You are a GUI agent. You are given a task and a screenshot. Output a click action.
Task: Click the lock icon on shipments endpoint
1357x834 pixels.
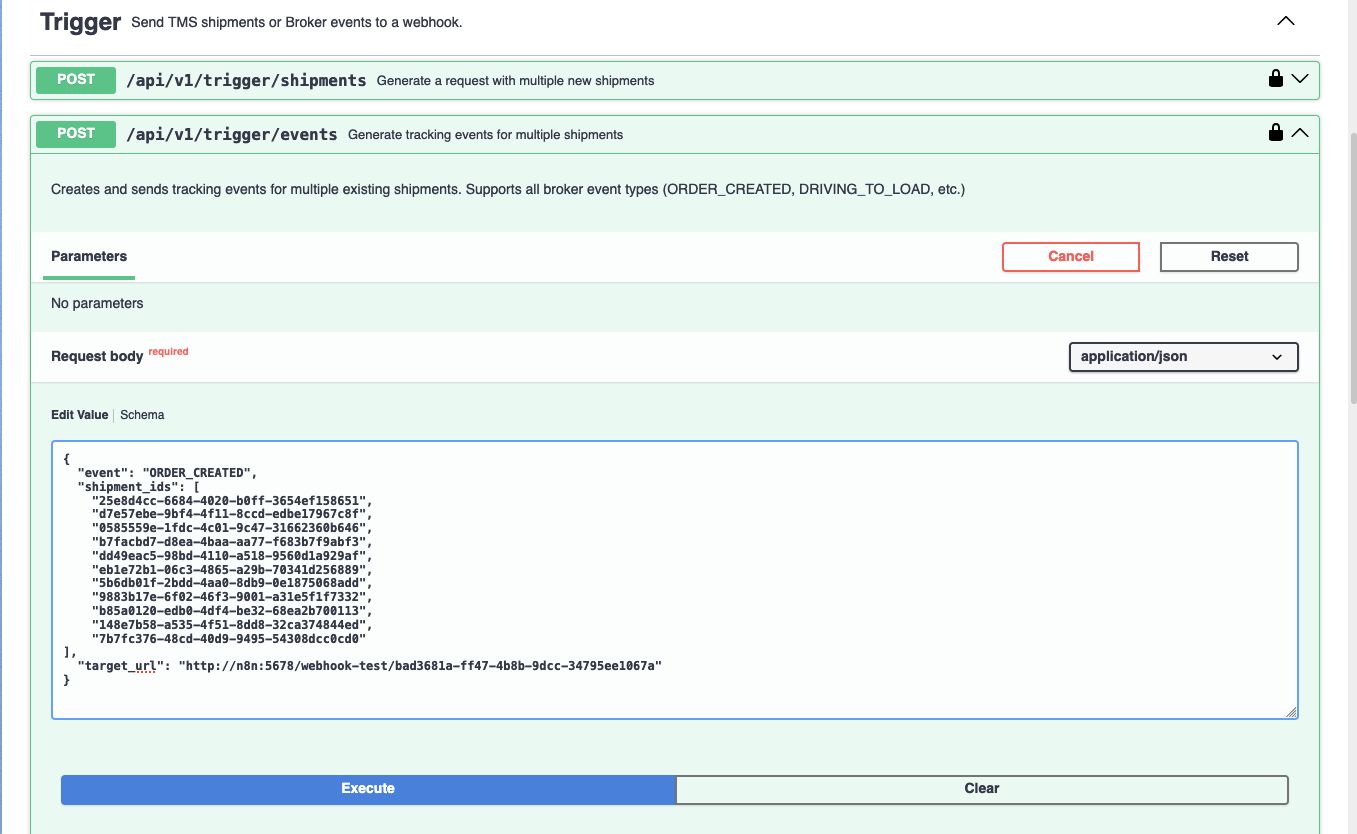pos(1275,79)
